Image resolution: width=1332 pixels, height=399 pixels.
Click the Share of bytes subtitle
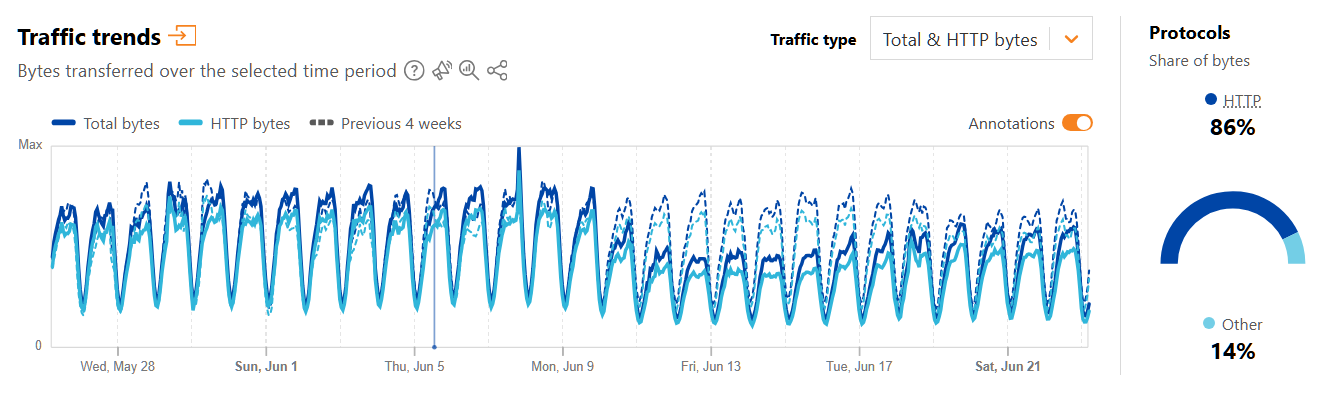pyautogui.click(x=1200, y=61)
